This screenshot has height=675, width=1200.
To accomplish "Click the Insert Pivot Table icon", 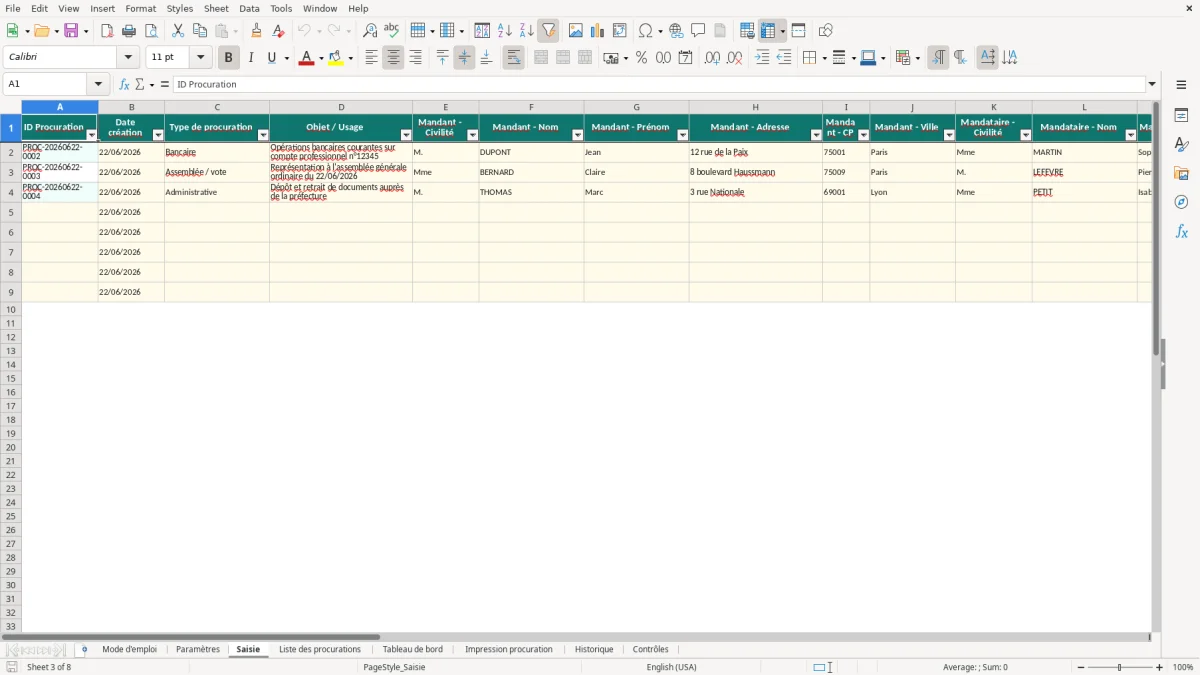I will tap(619, 31).
